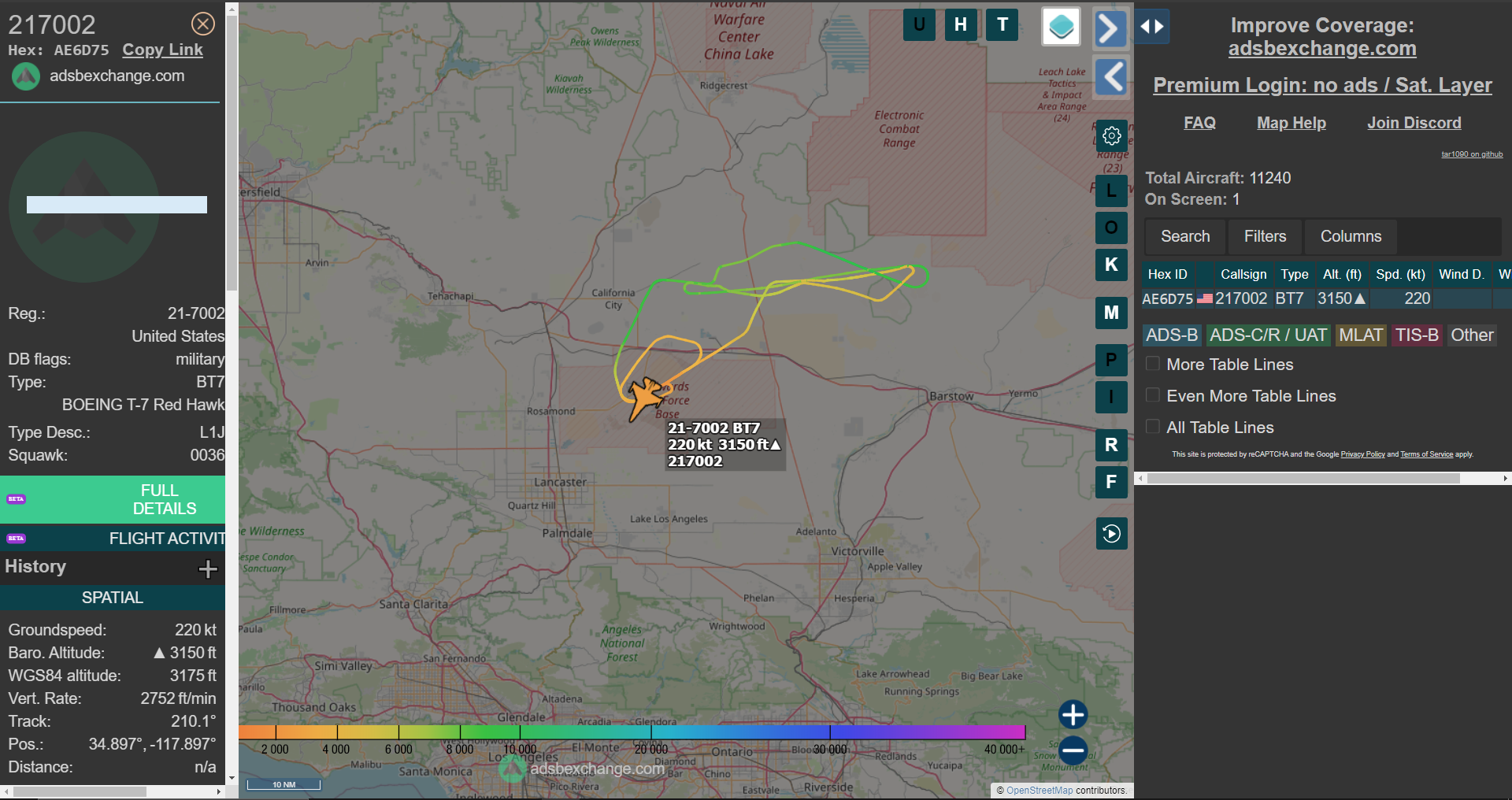The height and width of the screenshot is (800, 1512).
Task: Sort the table by Callsign column
Action: pyautogui.click(x=1243, y=274)
